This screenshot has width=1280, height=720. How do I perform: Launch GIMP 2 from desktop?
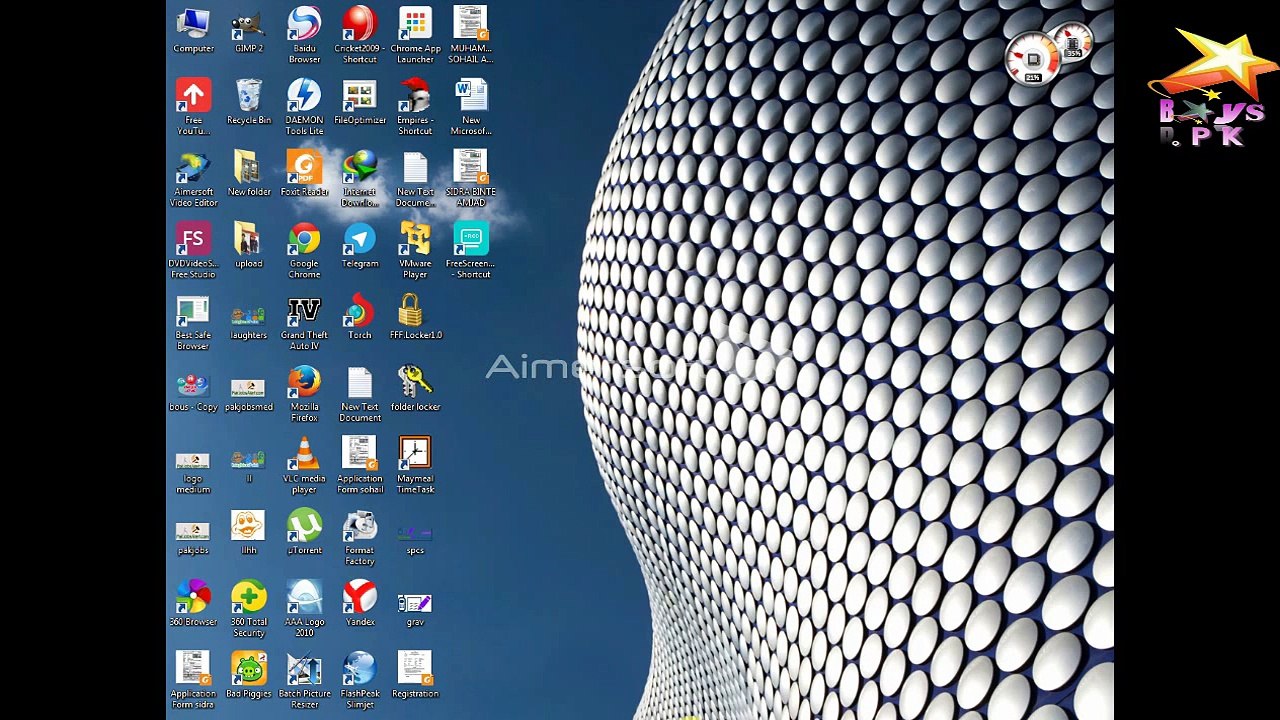click(248, 30)
